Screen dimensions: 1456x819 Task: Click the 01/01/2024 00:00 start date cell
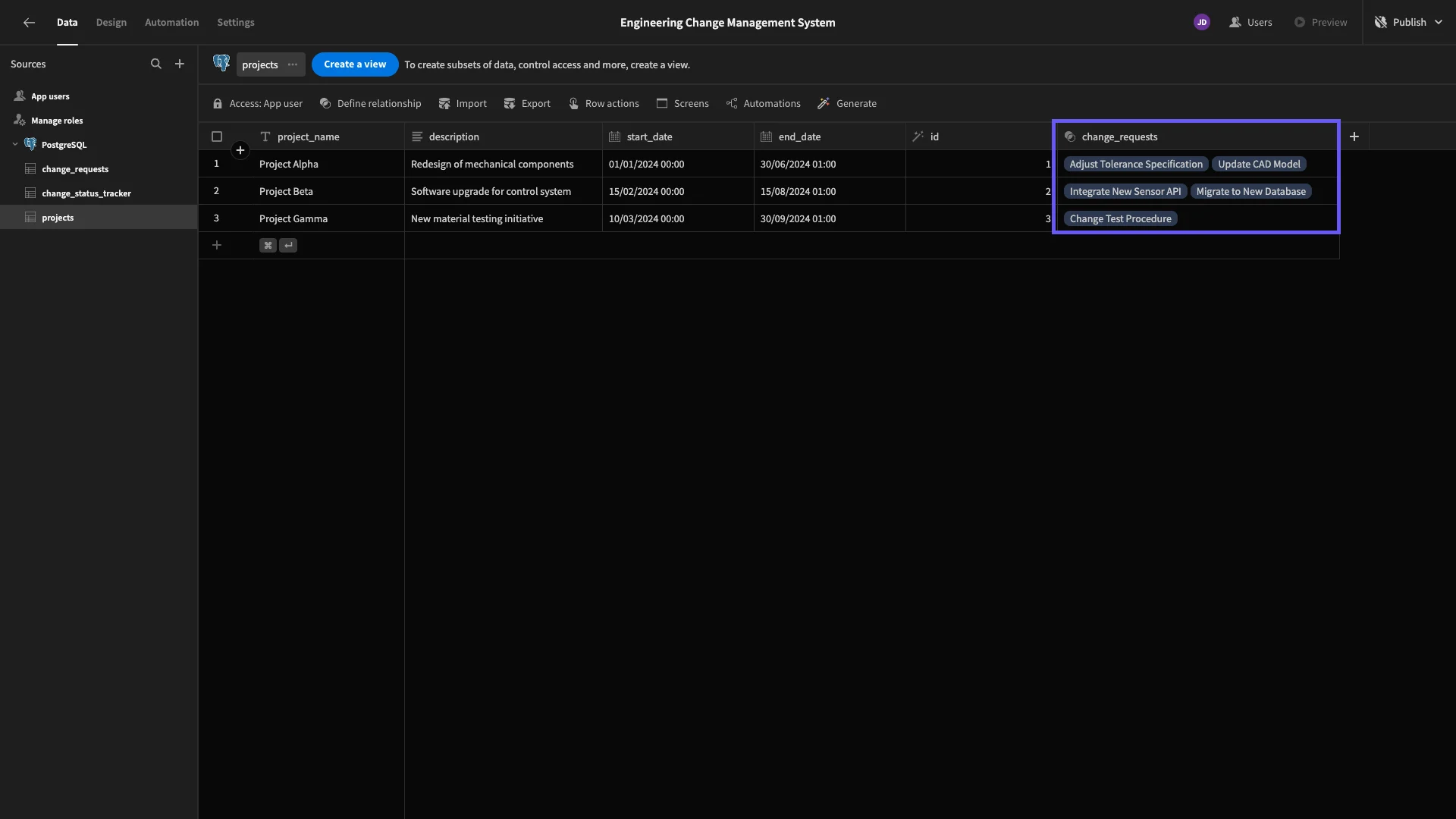point(678,164)
